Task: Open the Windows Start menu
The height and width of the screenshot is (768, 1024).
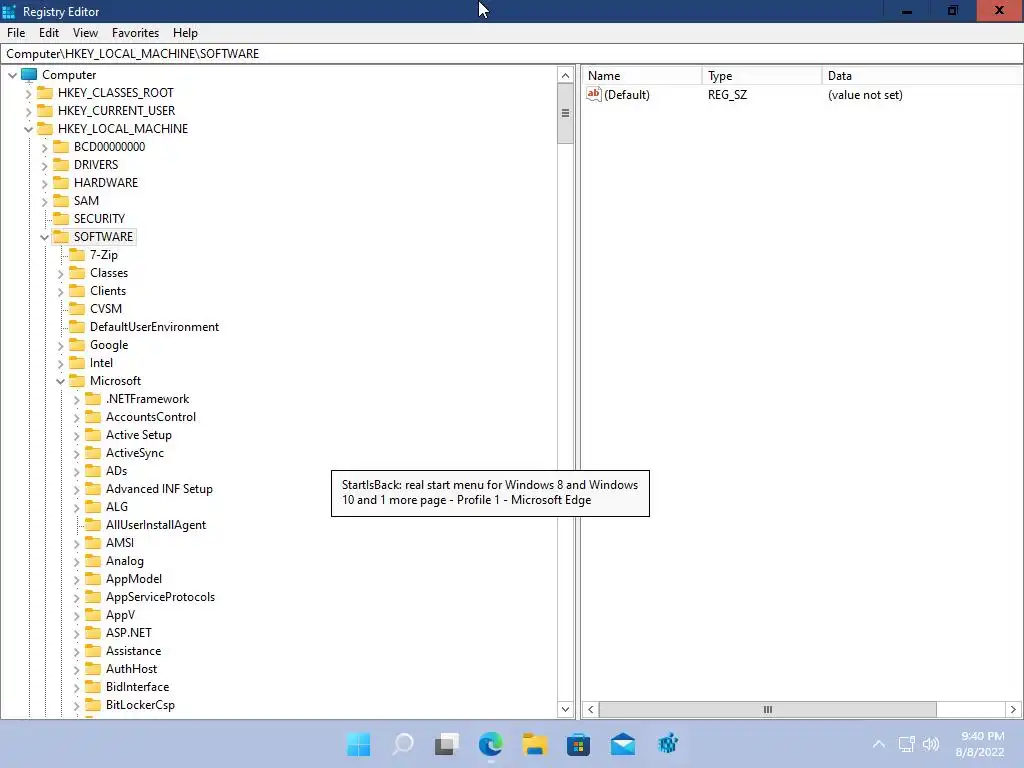Action: point(359,744)
